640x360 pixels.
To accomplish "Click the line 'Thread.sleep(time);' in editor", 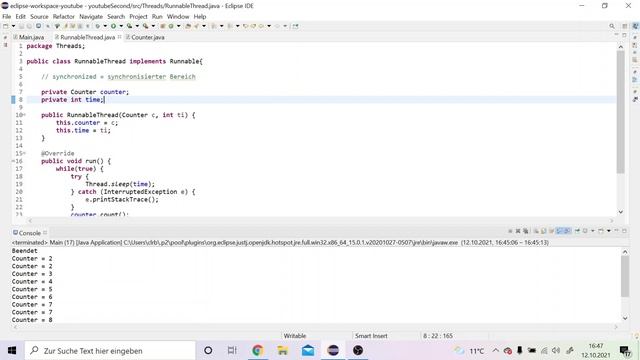I will point(120,184).
